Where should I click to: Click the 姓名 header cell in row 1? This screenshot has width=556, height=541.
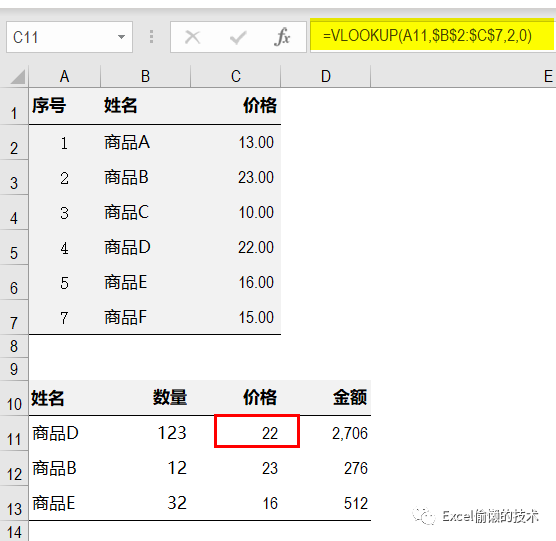click(146, 106)
